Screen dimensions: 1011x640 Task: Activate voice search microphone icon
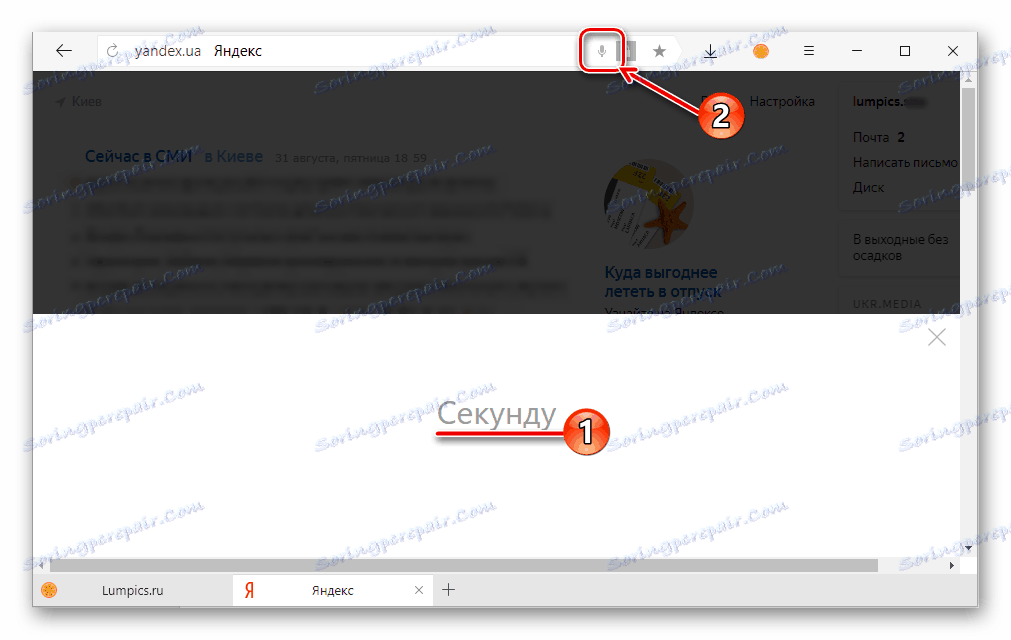[602, 51]
